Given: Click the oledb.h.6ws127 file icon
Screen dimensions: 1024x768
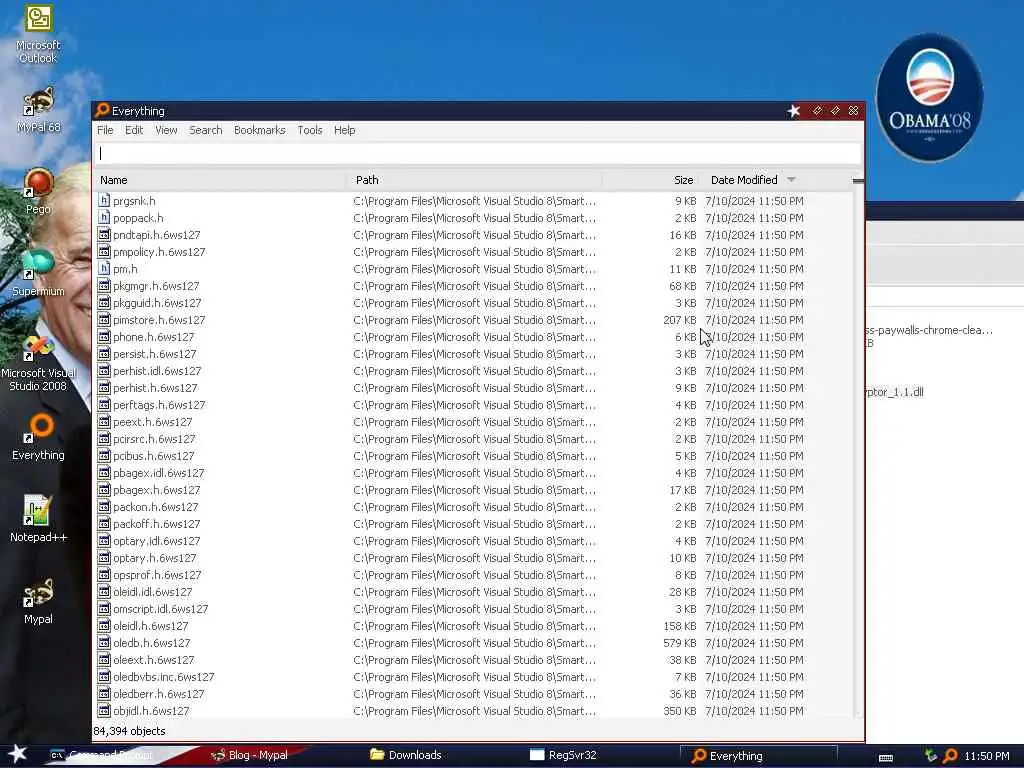Looking at the screenshot, I should (x=104, y=643).
